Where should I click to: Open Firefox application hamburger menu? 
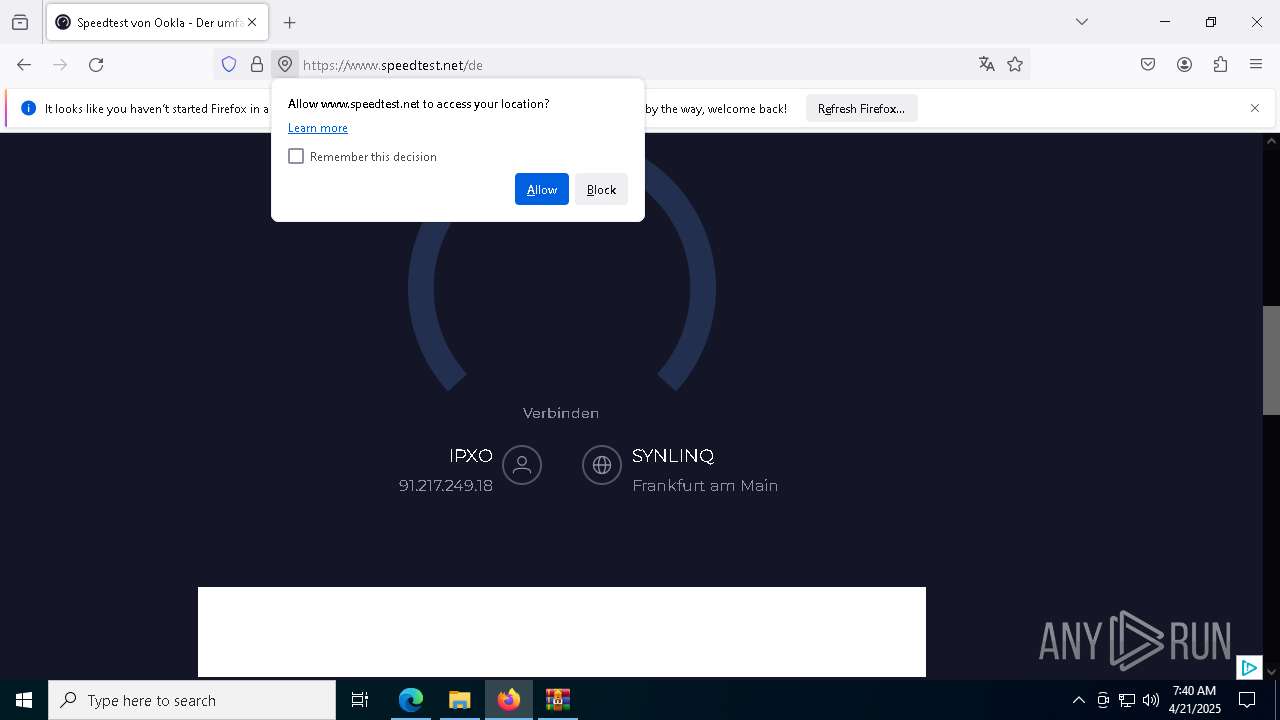pyautogui.click(x=1256, y=65)
